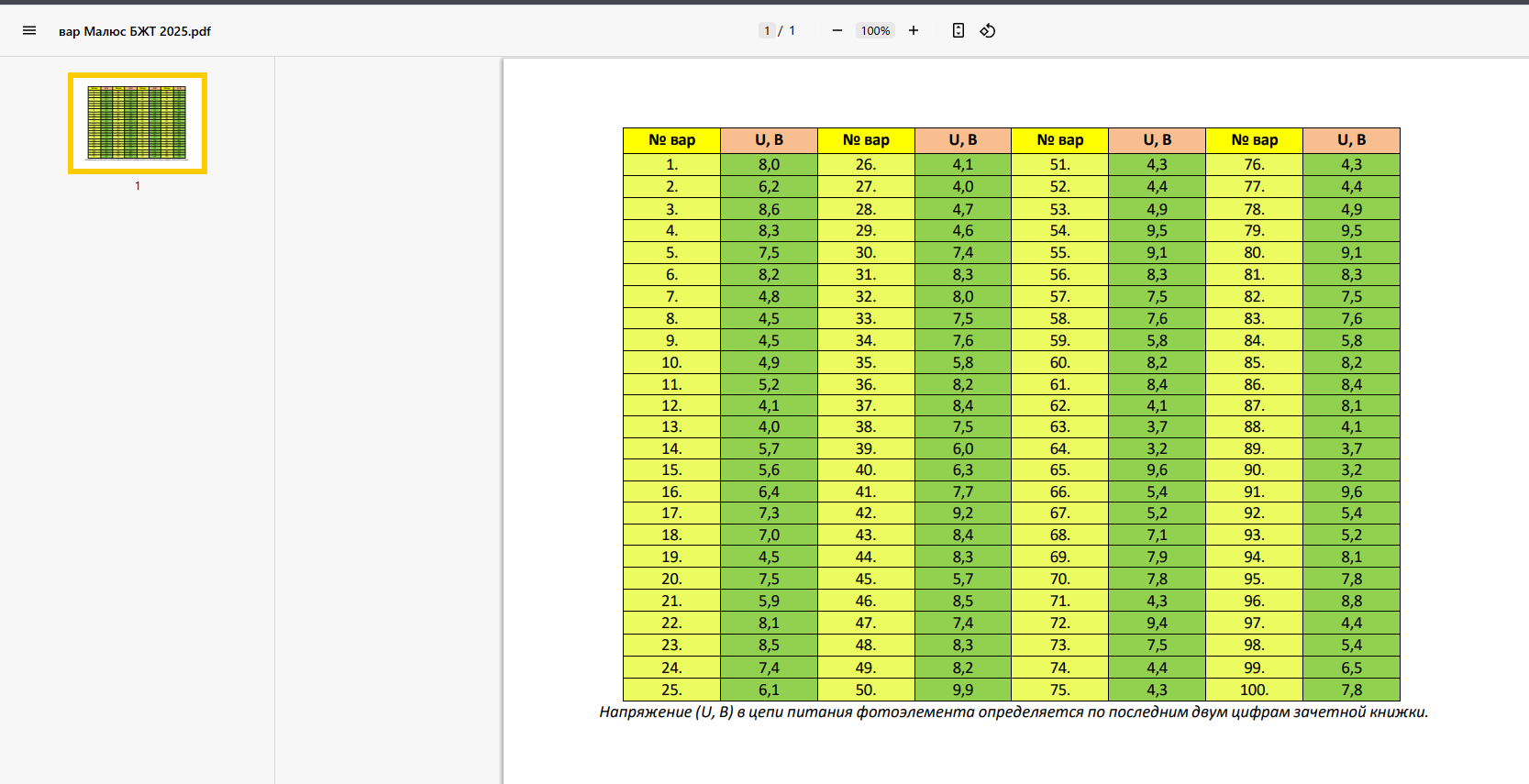Select the page 1 thumbnail
The image size is (1529, 784).
138,123
